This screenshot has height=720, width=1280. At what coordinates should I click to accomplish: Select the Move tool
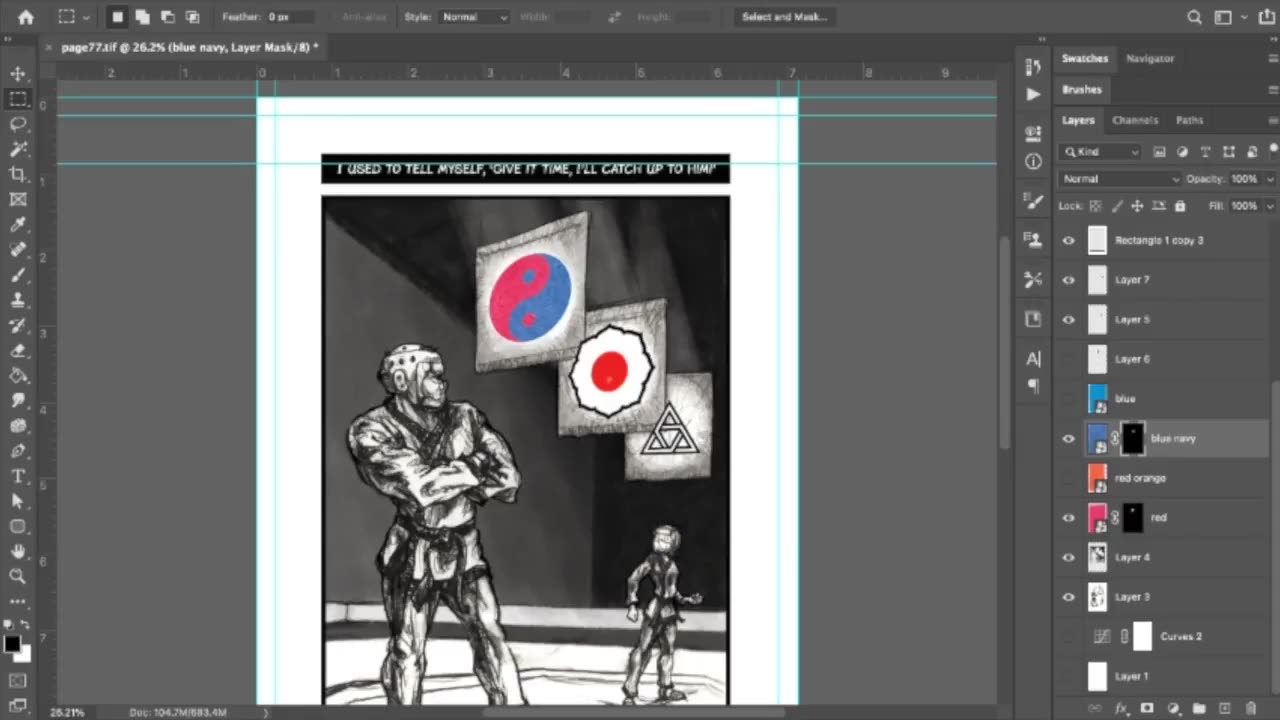pos(18,74)
